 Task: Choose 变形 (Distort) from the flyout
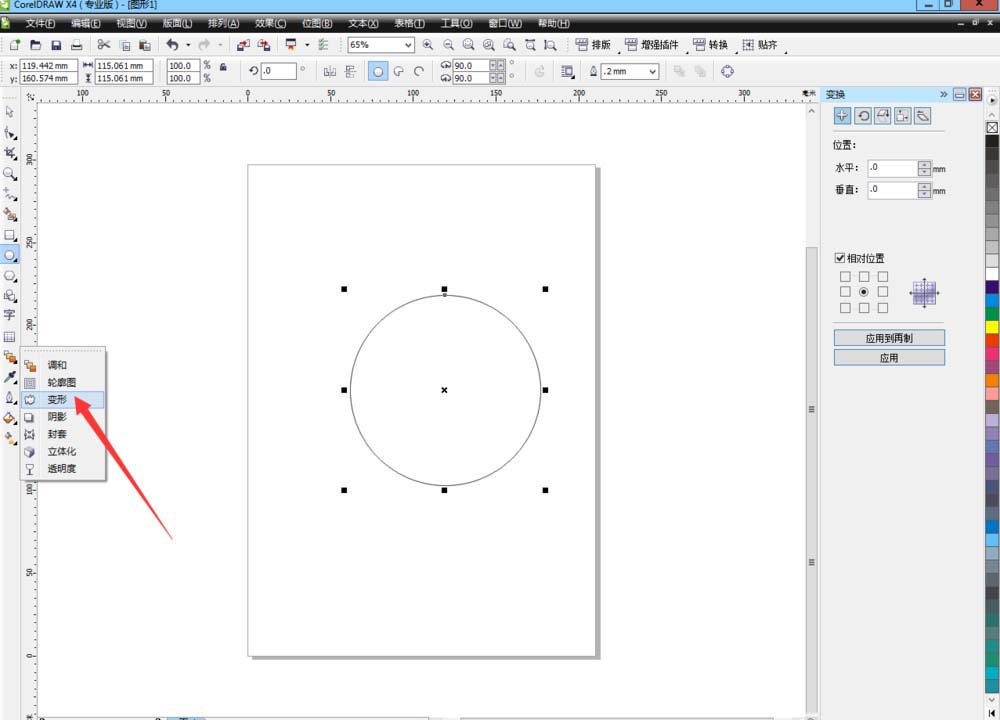click(x=62, y=399)
